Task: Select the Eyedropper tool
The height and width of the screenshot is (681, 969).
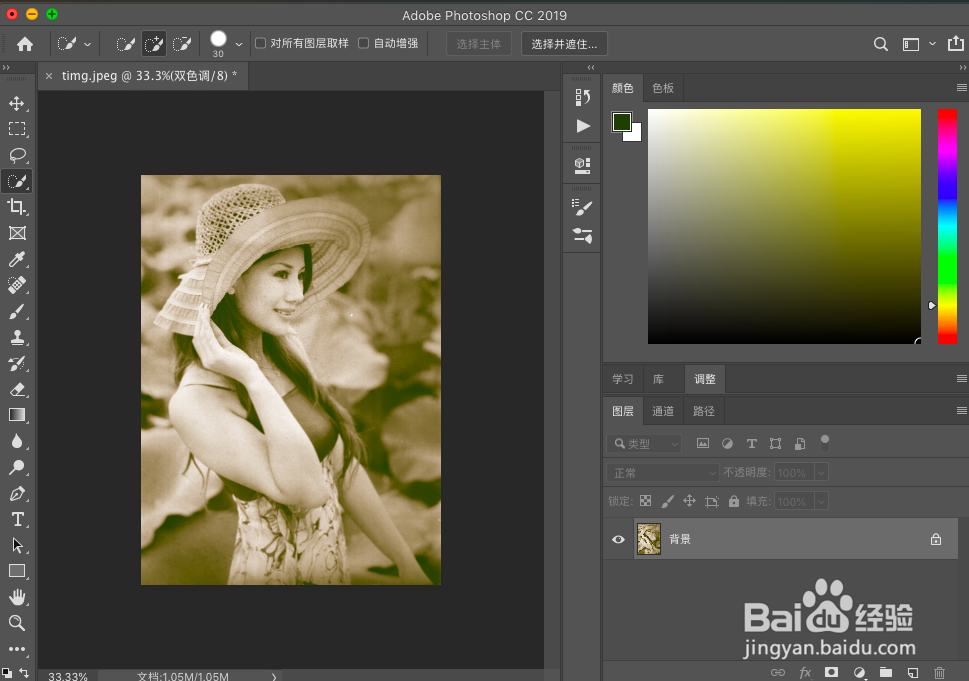Action: [17, 259]
